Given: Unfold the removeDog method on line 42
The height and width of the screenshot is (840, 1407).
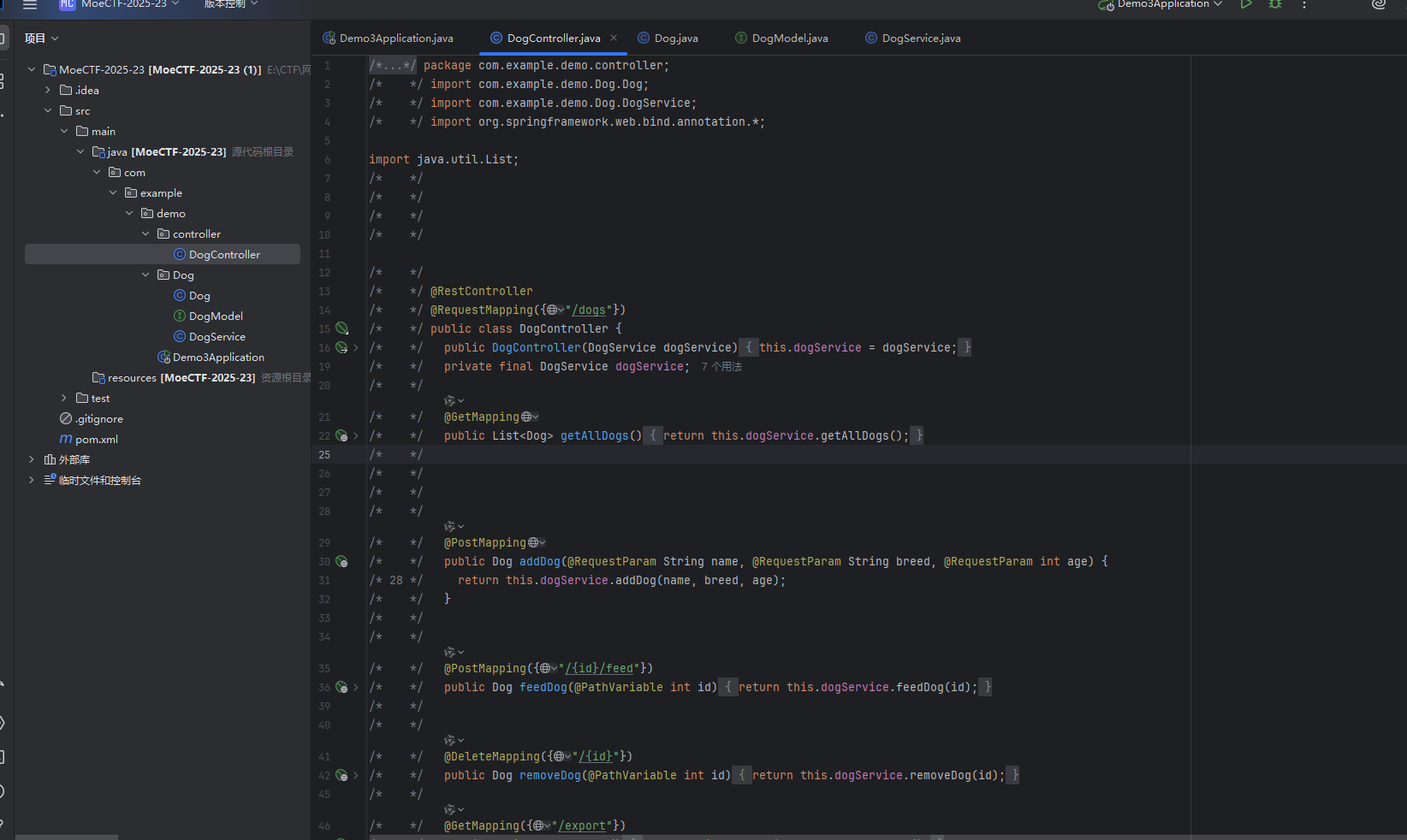Looking at the screenshot, I should click(x=356, y=775).
